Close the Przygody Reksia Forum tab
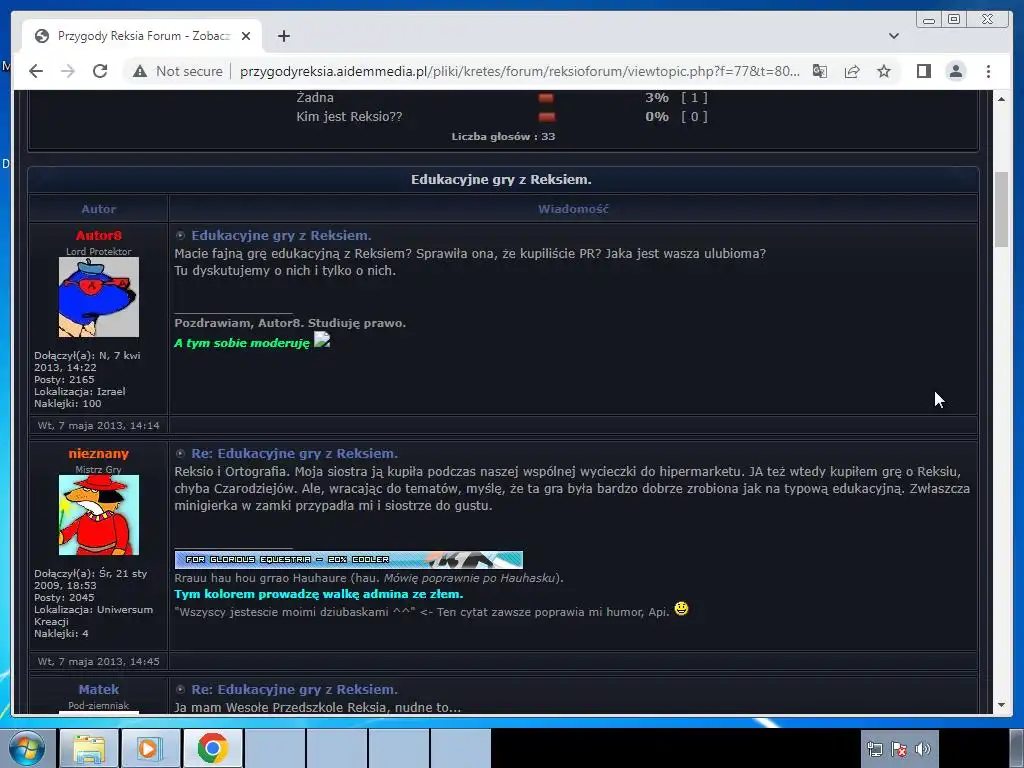This screenshot has height=768, width=1024. point(246,36)
